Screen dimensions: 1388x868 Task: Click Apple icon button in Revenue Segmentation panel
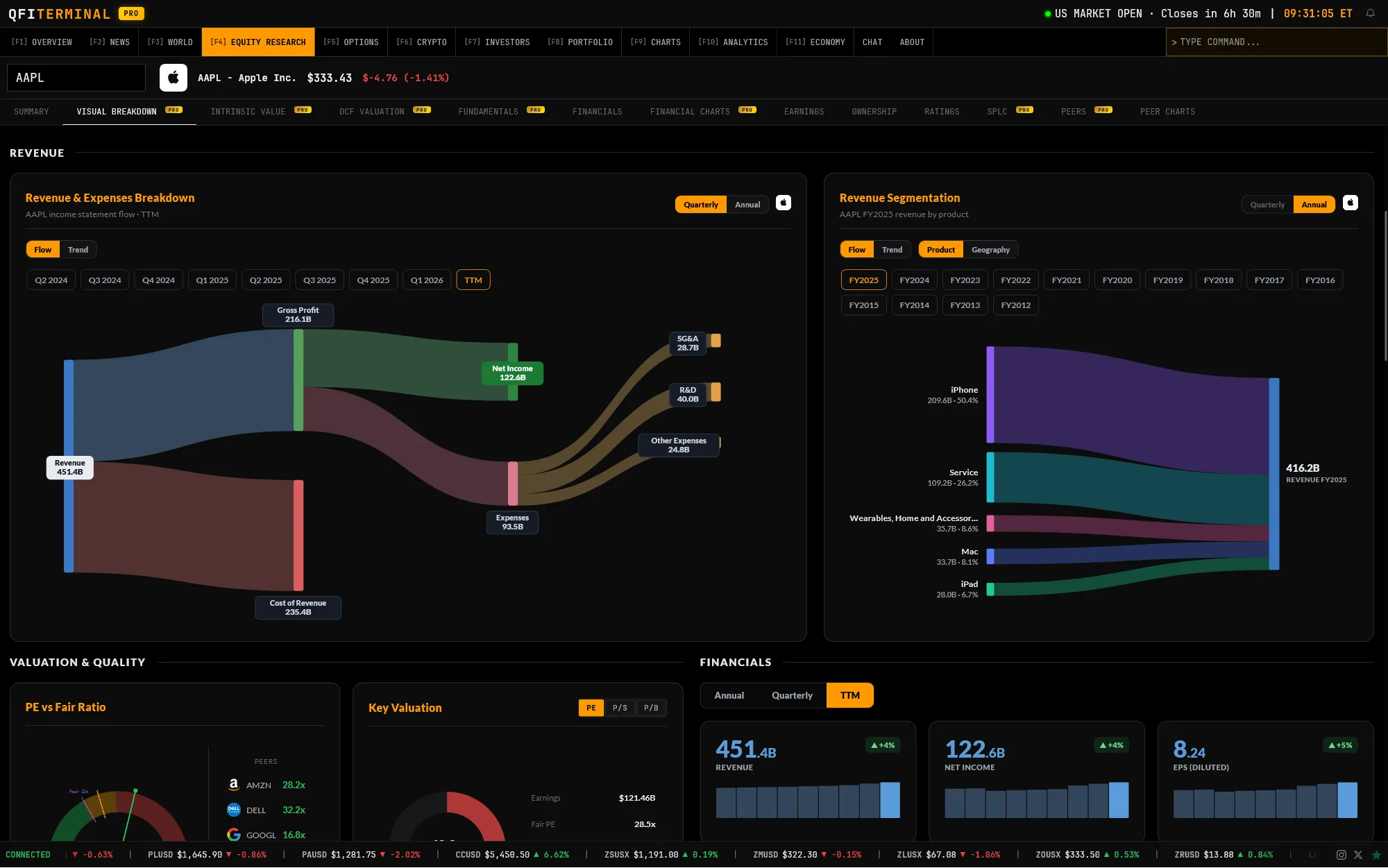1351,203
